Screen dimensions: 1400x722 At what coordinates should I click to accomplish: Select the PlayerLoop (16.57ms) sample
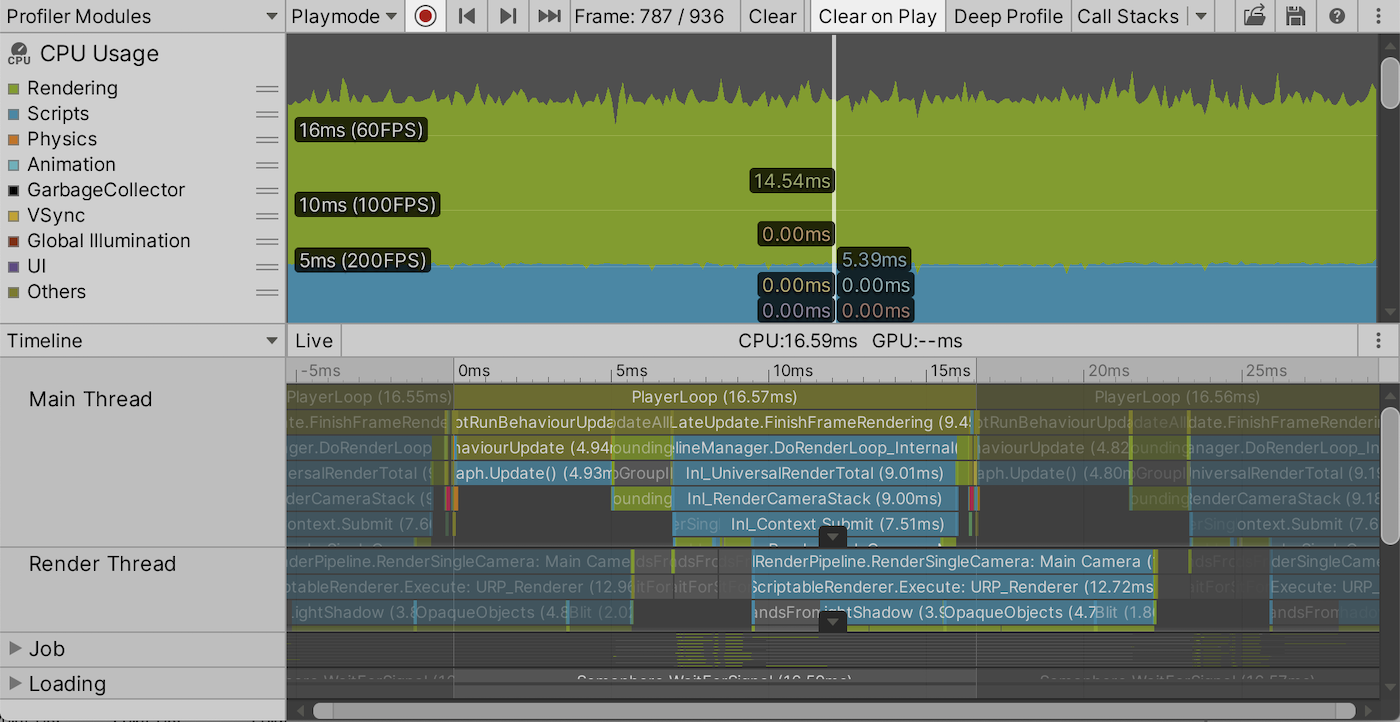(x=714, y=397)
